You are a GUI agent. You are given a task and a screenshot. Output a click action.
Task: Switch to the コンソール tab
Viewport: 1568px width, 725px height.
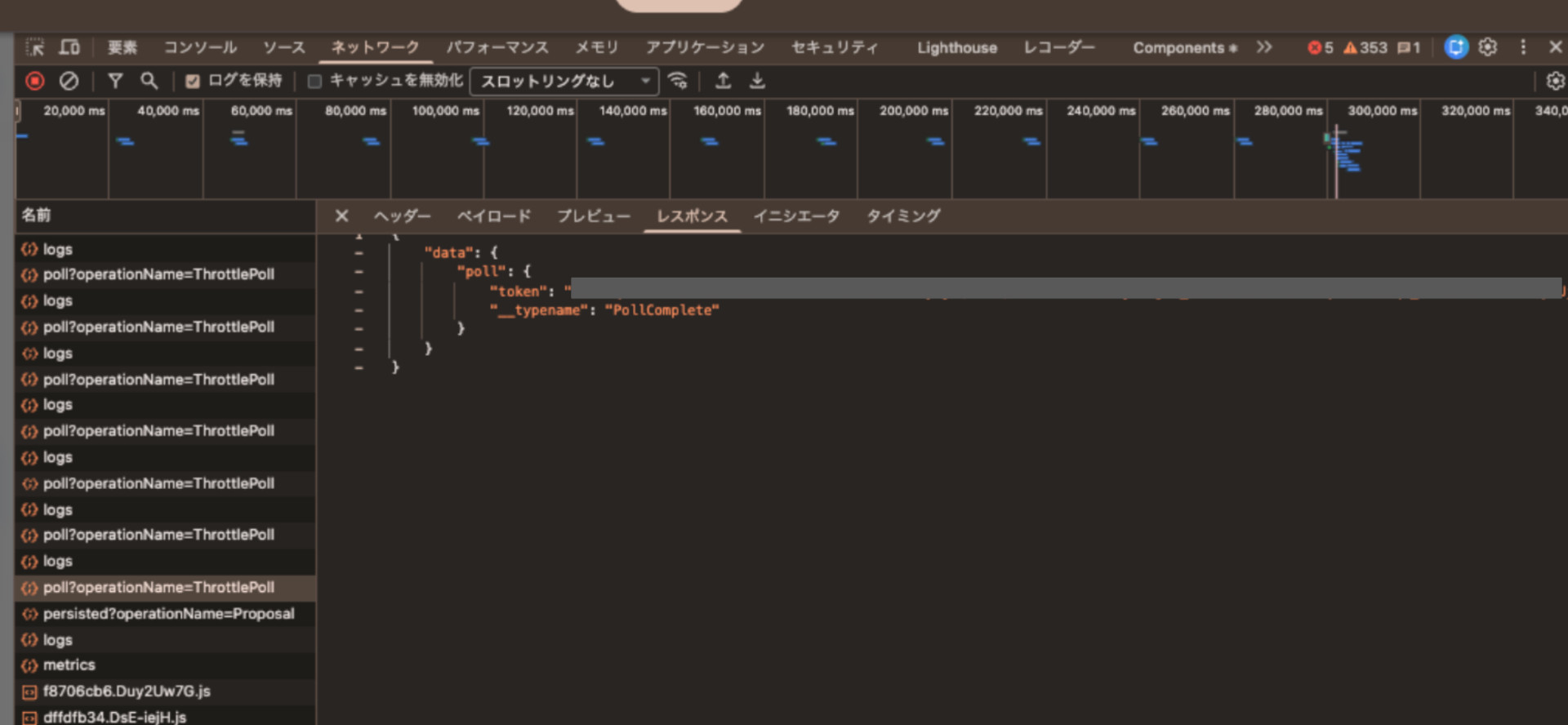click(200, 47)
